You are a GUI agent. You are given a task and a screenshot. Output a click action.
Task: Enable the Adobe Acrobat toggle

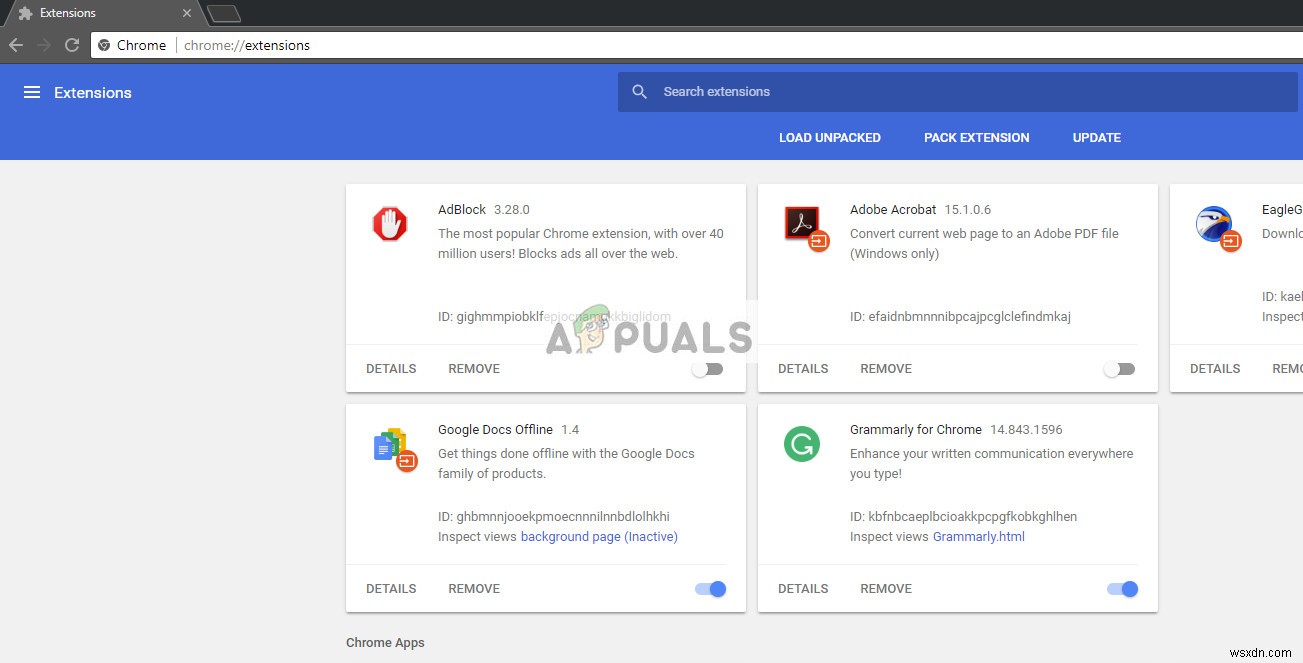click(x=1120, y=369)
